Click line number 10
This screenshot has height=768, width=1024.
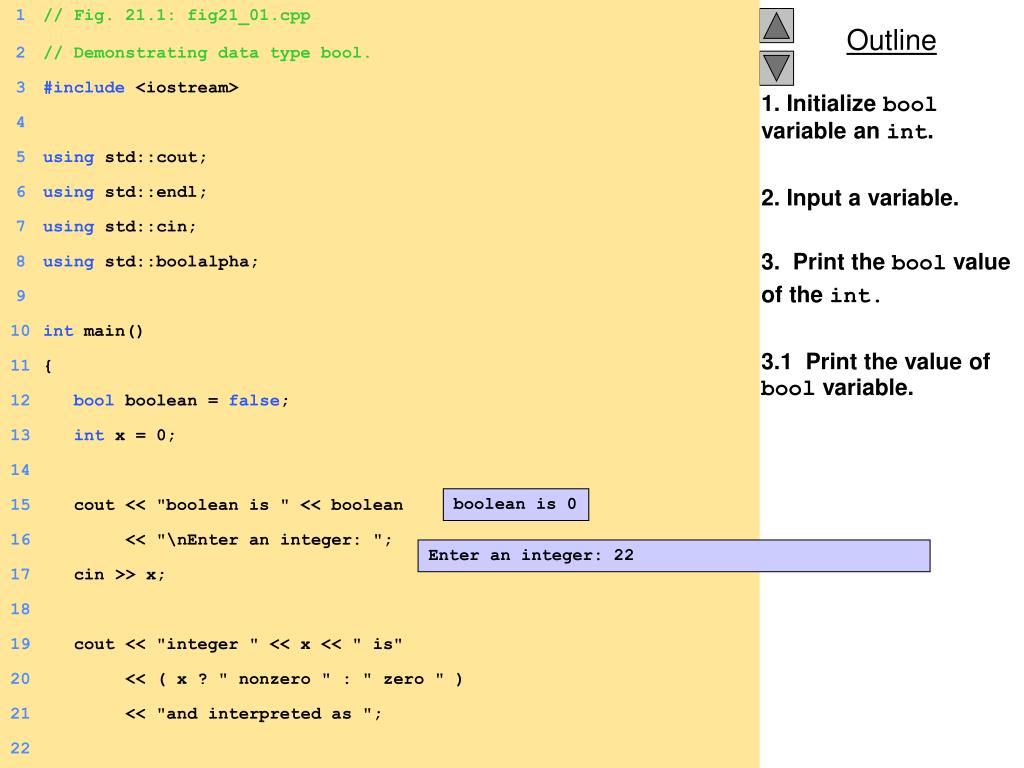pos(20,331)
